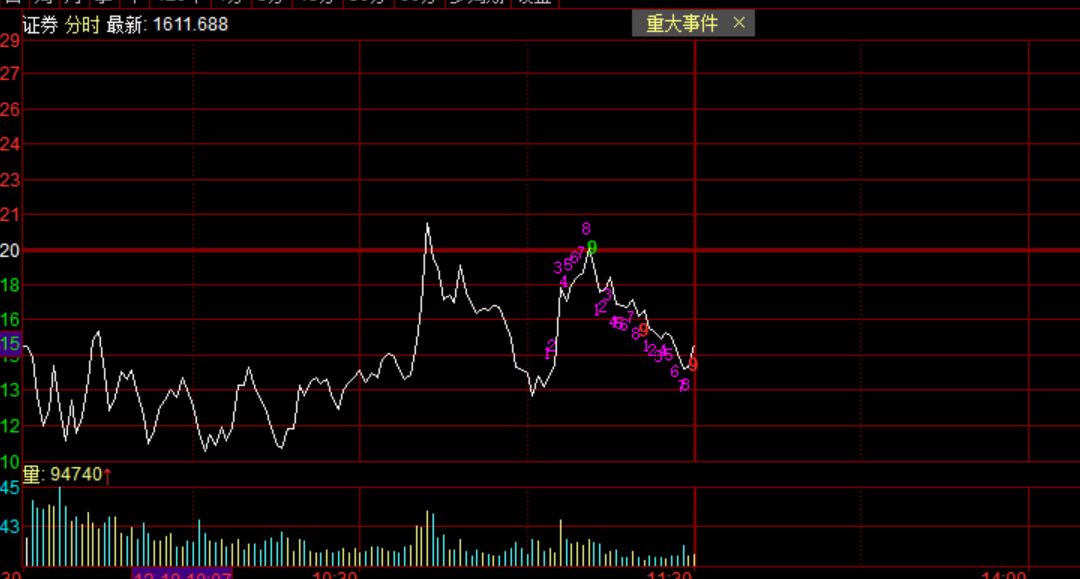Click the highlighted time tag on the time axis
Viewport: 1080px width, 579px height.
182,574
